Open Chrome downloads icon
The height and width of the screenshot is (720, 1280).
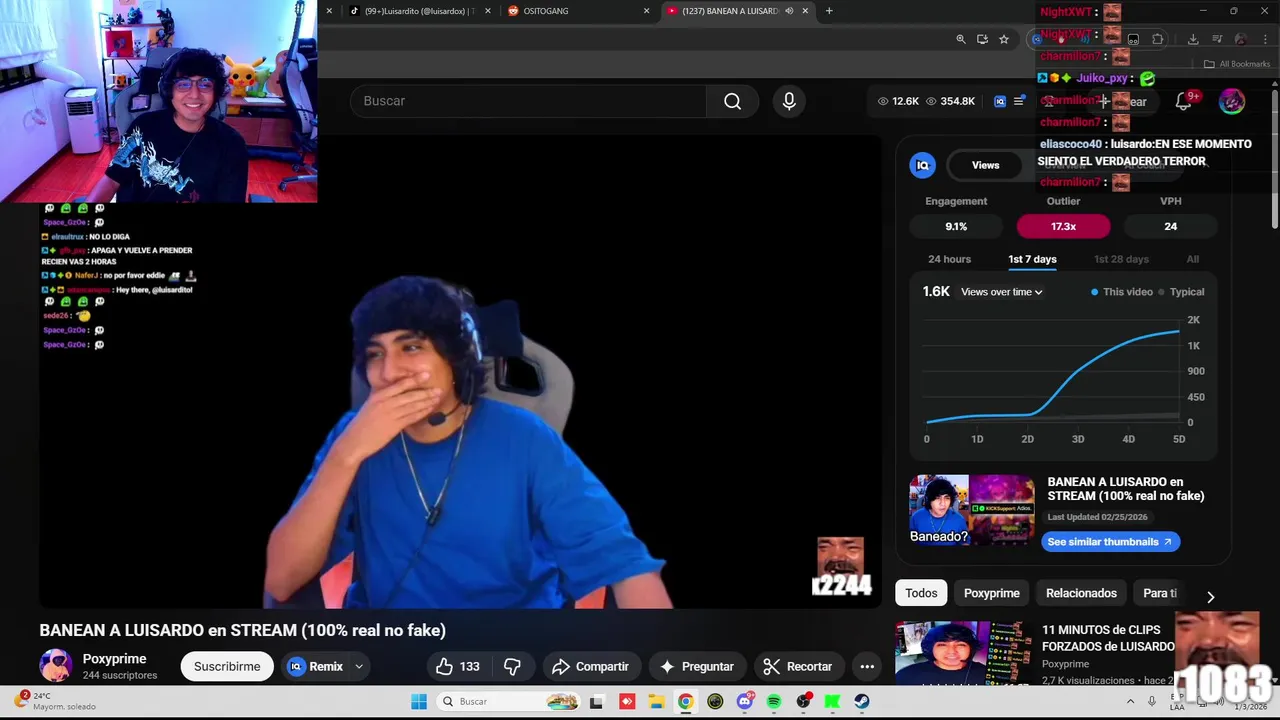[x=1193, y=39]
